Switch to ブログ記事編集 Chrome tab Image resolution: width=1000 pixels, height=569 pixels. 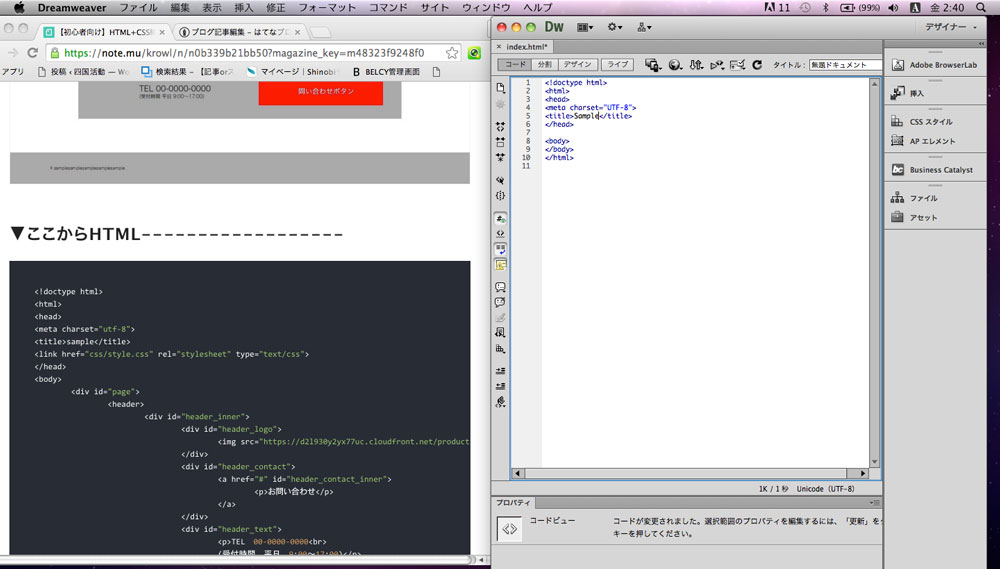pyautogui.click(x=238, y=32)
